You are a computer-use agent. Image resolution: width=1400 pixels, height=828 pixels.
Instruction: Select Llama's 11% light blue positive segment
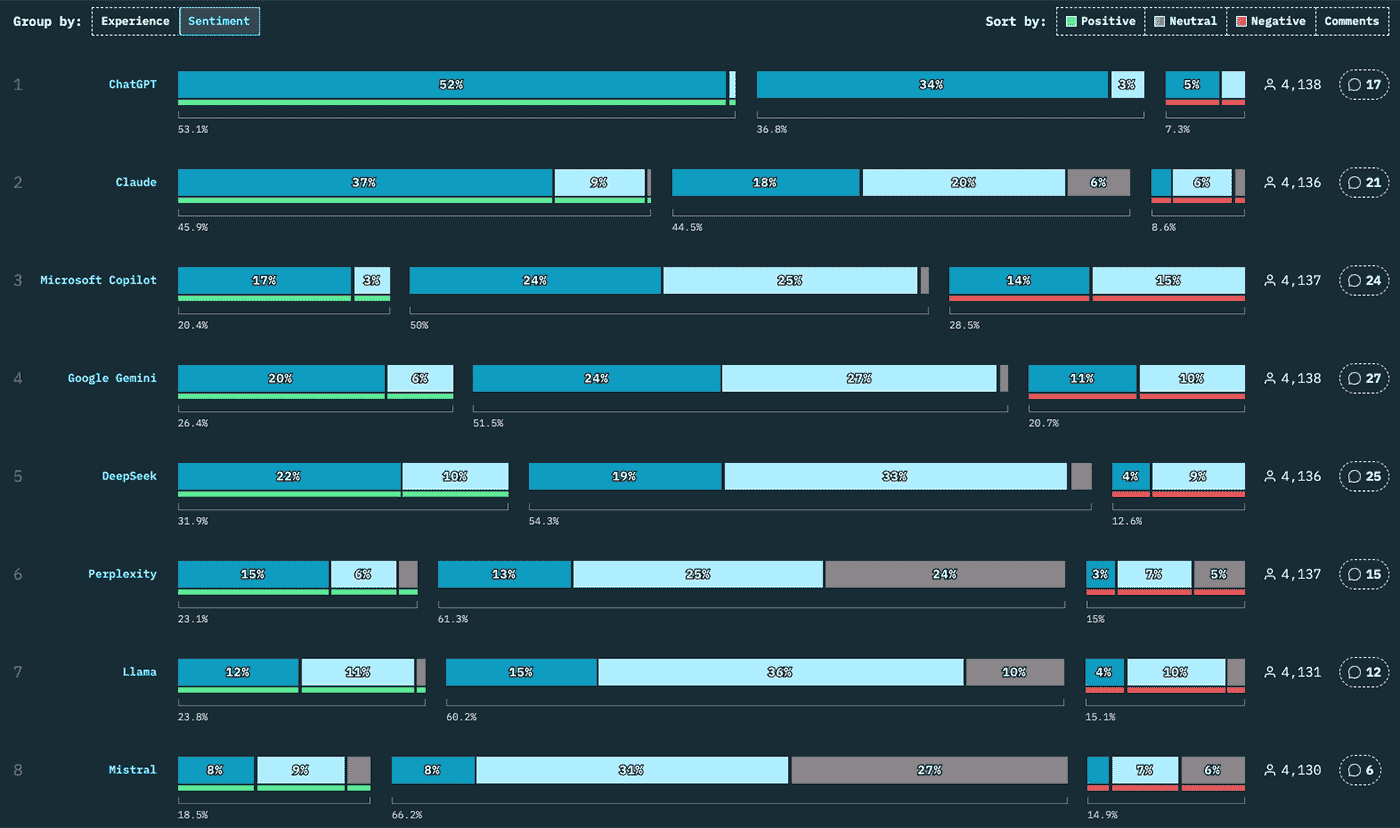pos(358,673)
